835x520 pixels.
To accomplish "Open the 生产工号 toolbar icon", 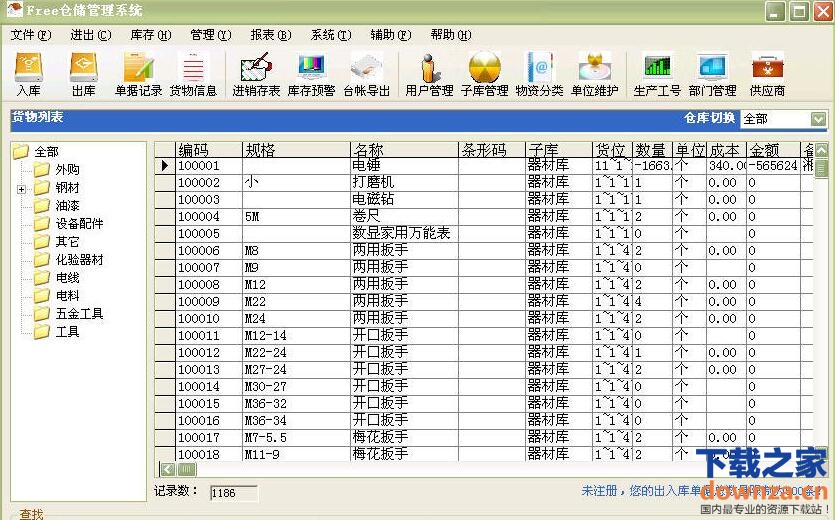I will pyautogui.click(x=657, y=74).
